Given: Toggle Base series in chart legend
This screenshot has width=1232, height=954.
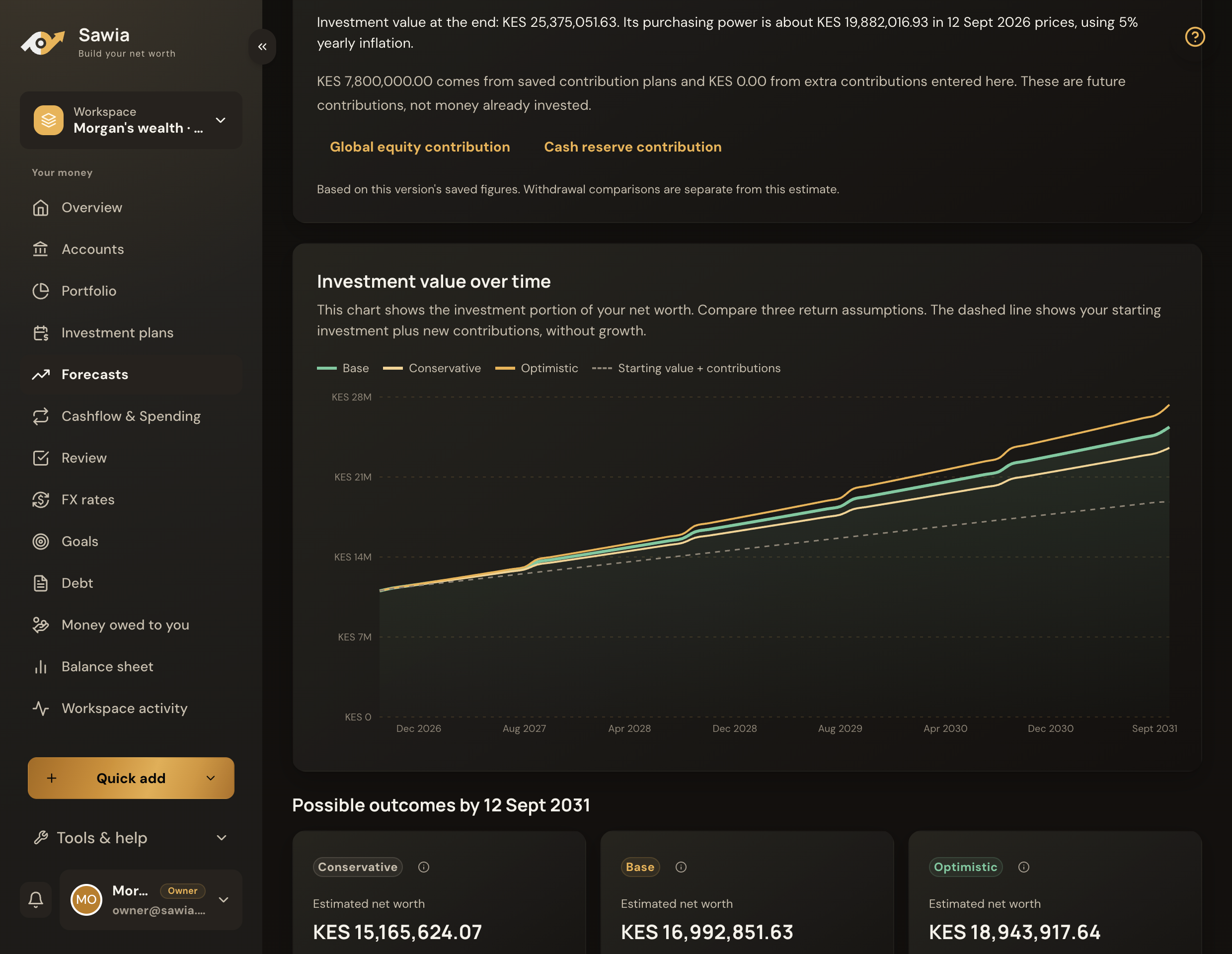Looking at the screenshot, I should coord(343,368).
